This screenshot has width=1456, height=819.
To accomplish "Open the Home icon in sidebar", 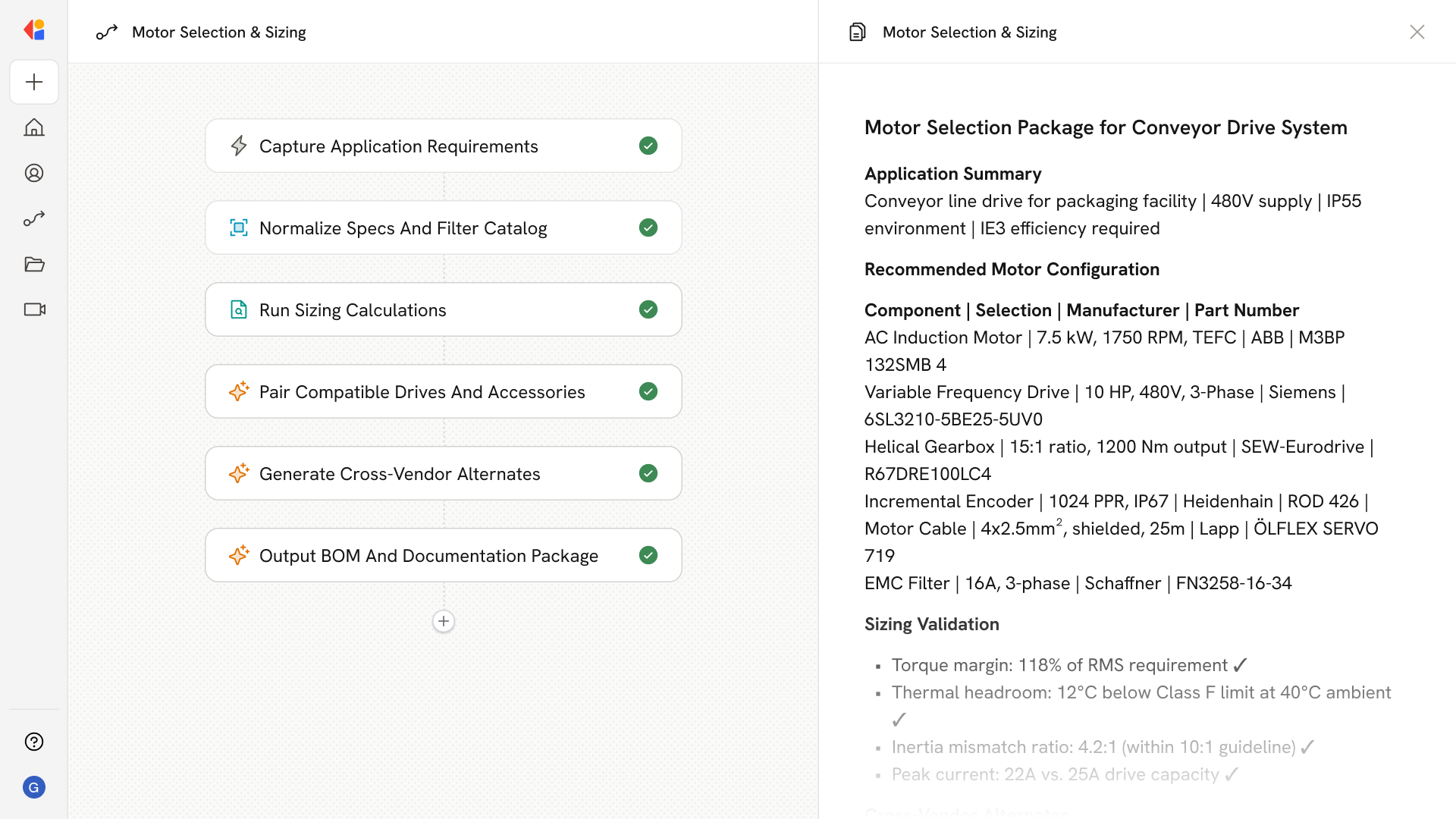I will [x=34, y=127].
